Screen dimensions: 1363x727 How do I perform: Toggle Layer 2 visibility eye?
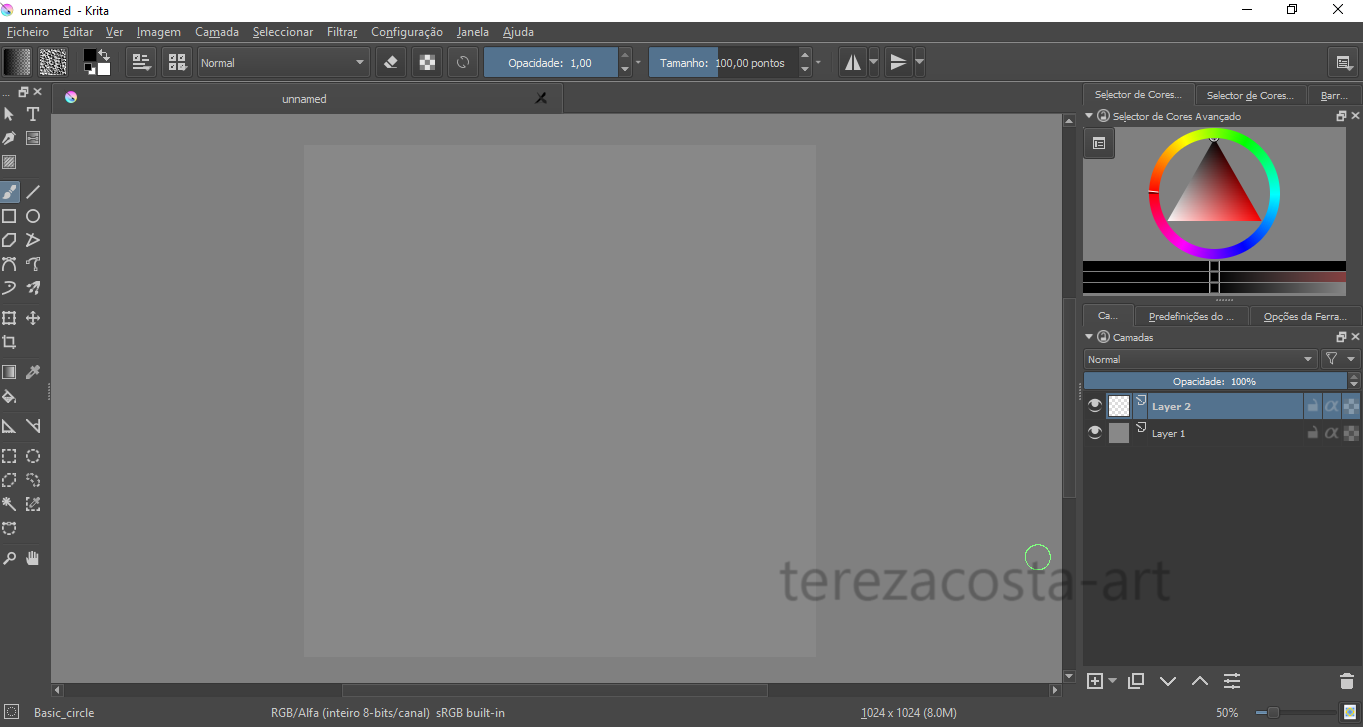click(x=1095, y=406)
